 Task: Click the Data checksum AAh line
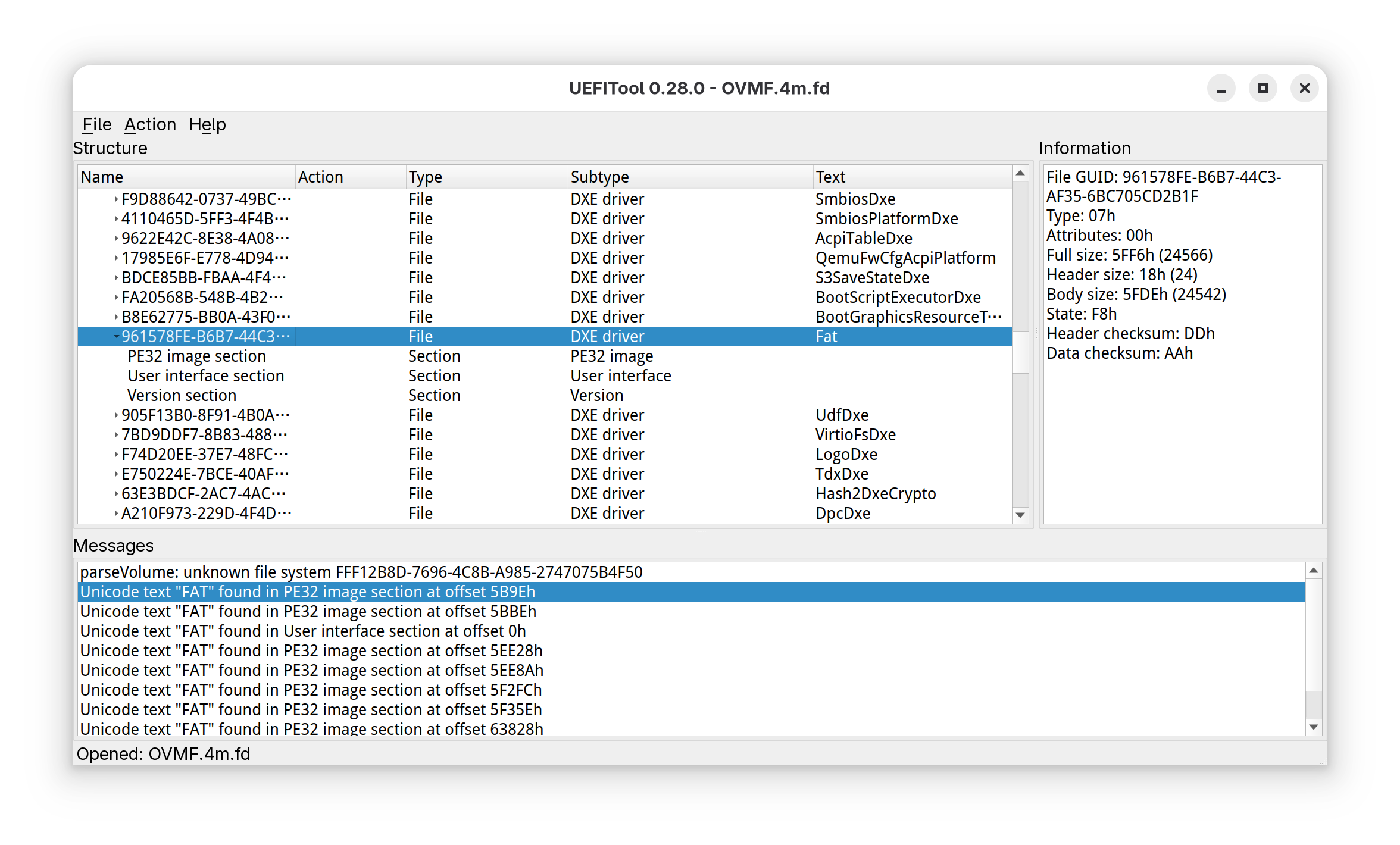click(x=1120, y=353)
